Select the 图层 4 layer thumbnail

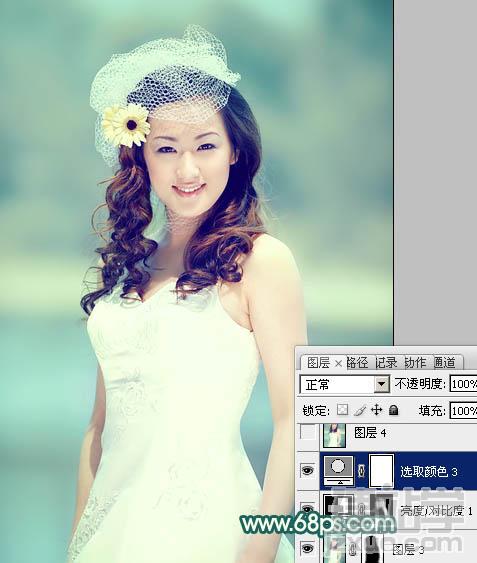[x=334, y=435]
